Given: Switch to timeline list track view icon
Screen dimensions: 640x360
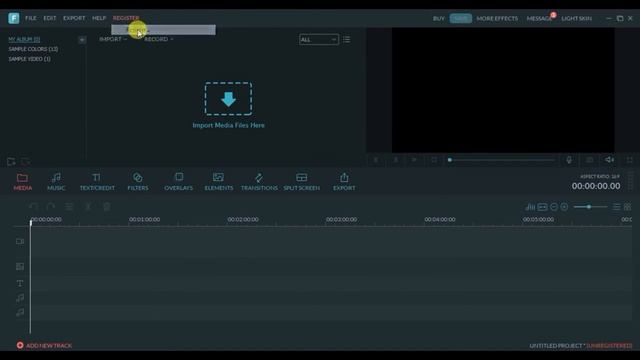Looking at the screenshot, I should click(617, 207).
